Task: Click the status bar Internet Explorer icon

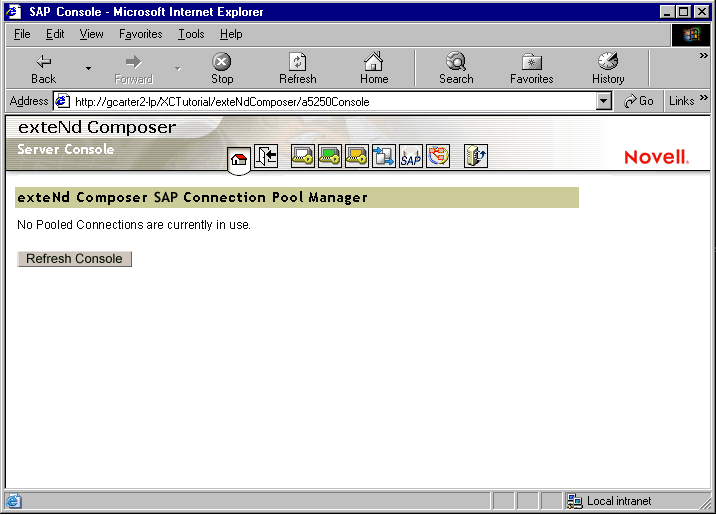Action: coord(13,501)
